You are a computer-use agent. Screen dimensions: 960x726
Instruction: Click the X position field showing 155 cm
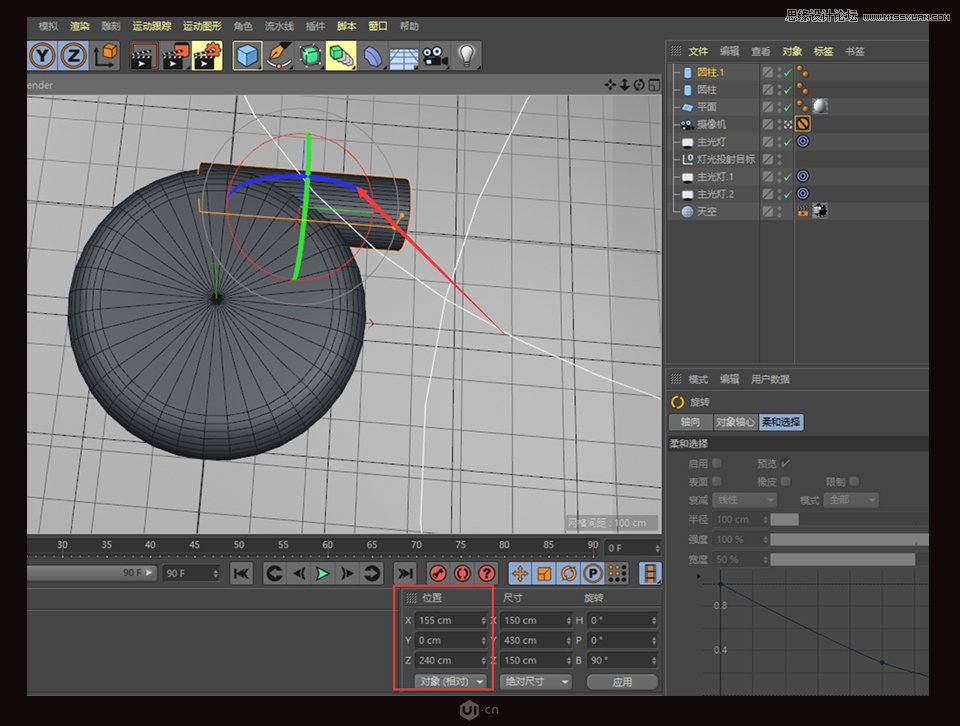[x=448, y=620]
